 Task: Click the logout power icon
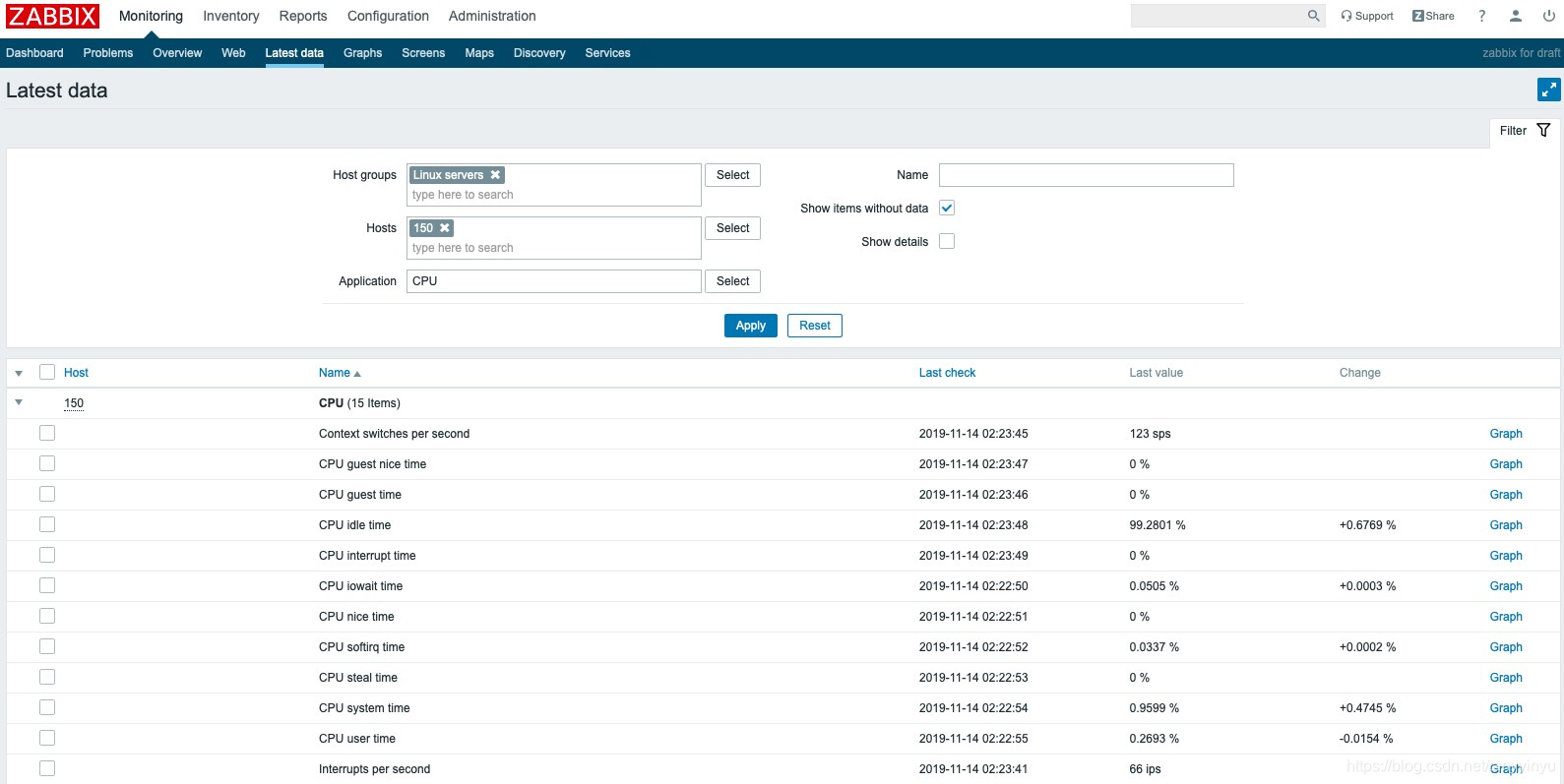point(1549,16)
